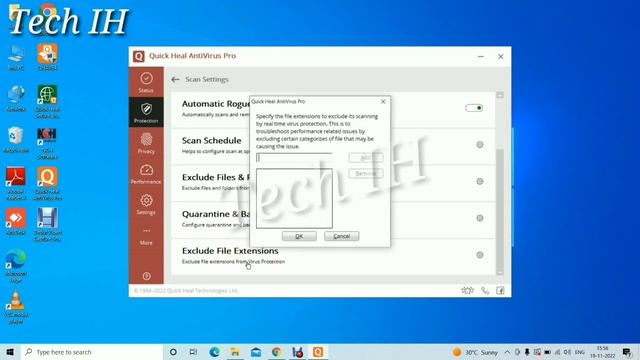The image size is (640, 360).
Task: Select Quick Heal Secure Browse desktop shortcut
Action: tap(47, 102)
